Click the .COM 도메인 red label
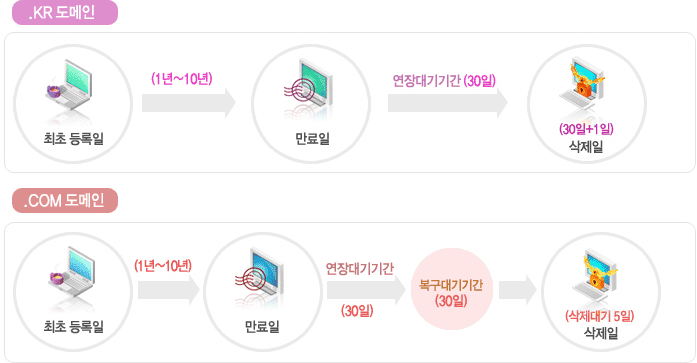This screenshot has height=363, width=697. click(x=65, y=200)
